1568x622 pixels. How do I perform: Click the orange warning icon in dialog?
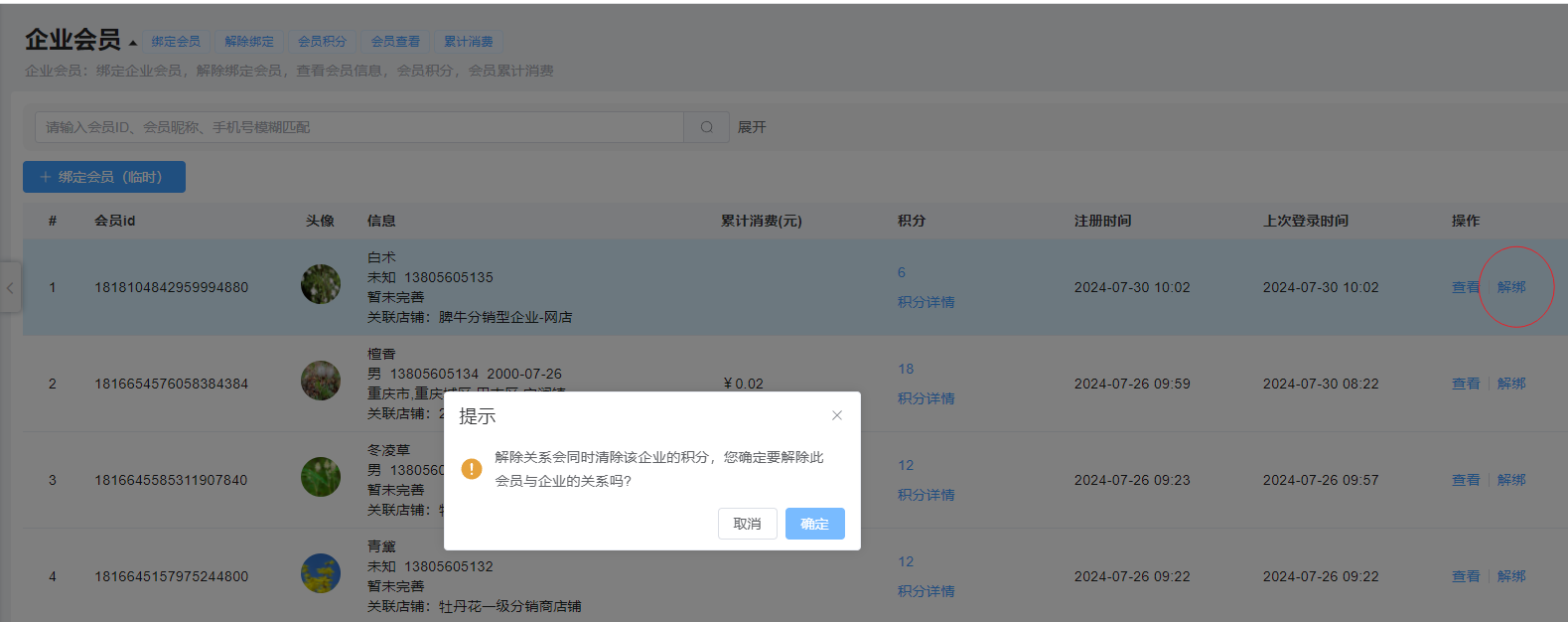coord(472,469)
